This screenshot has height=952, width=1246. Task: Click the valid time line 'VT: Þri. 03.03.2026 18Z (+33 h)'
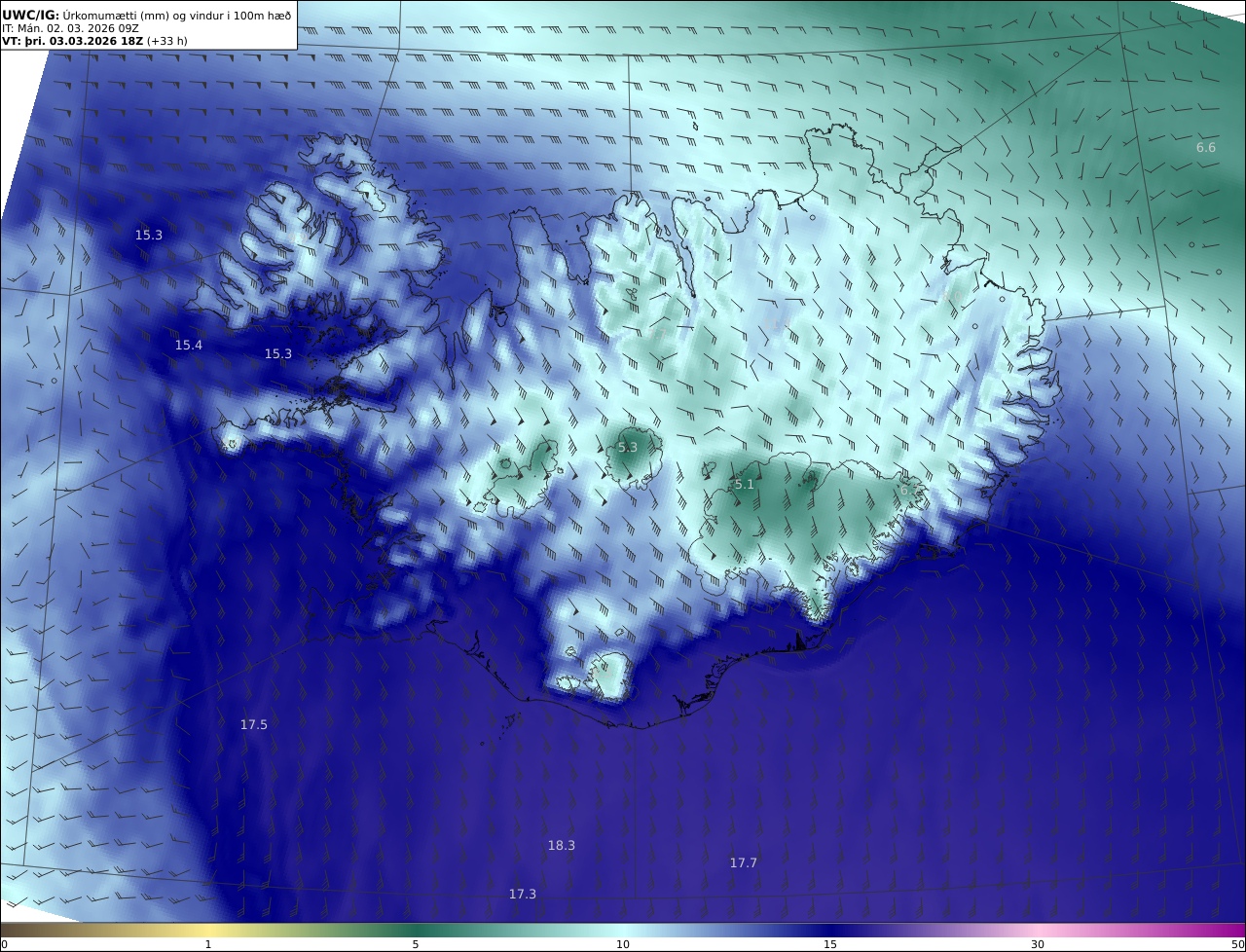(94, 41)
